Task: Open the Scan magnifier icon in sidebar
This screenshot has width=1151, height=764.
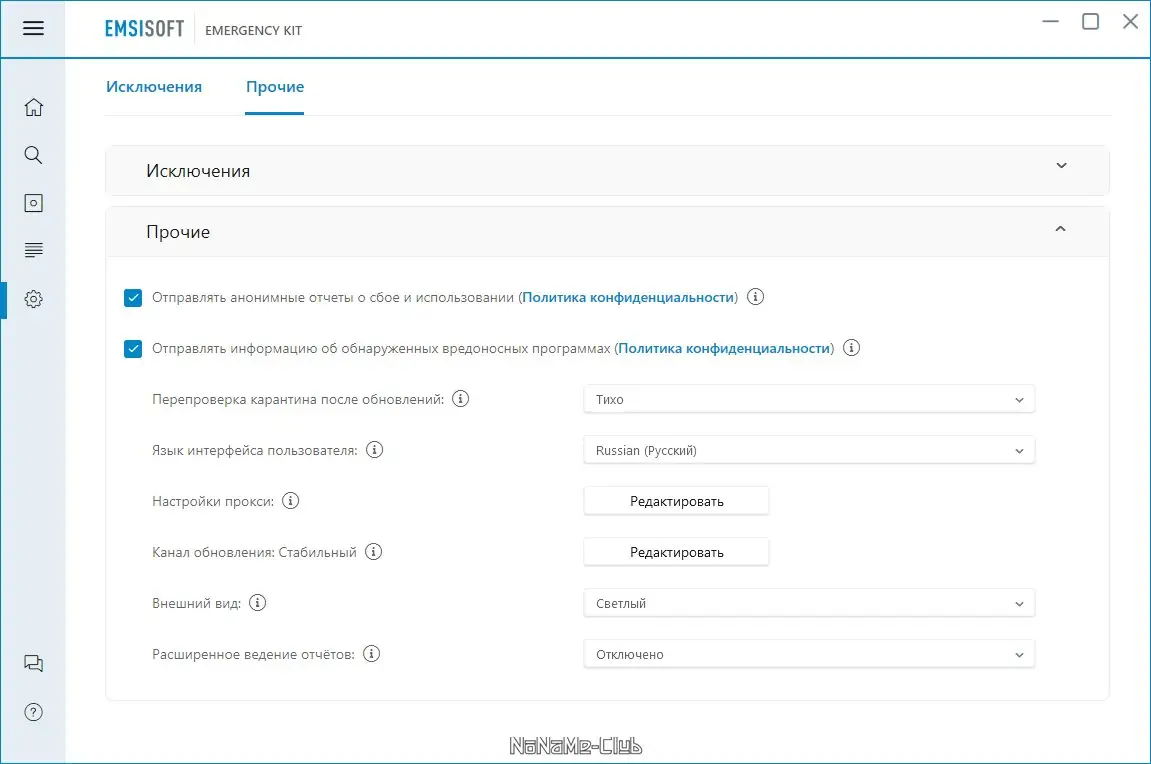Action: pyautogui.click(x=33, y=155)
